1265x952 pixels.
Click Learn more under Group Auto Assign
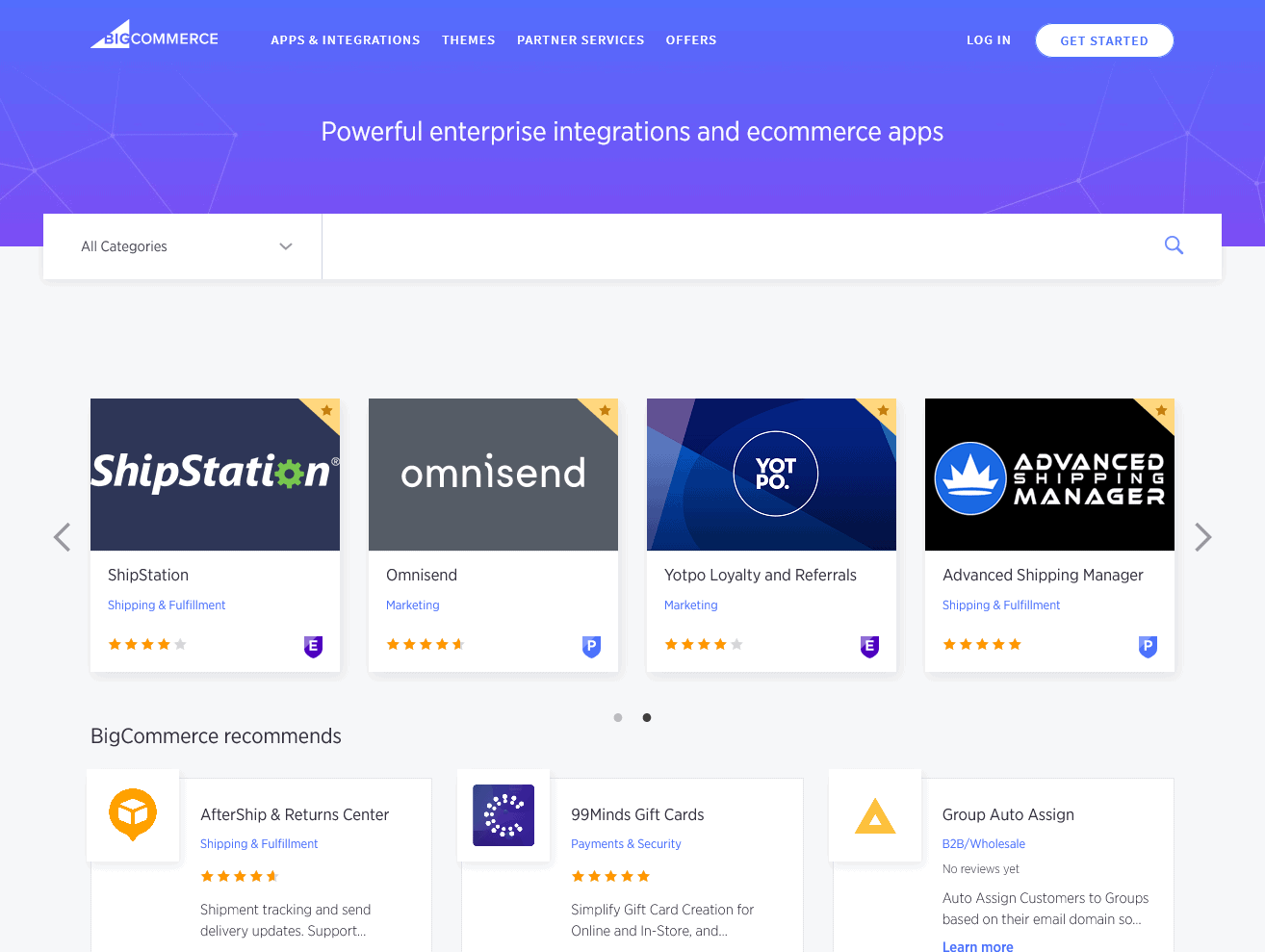(x=978, y=946)
